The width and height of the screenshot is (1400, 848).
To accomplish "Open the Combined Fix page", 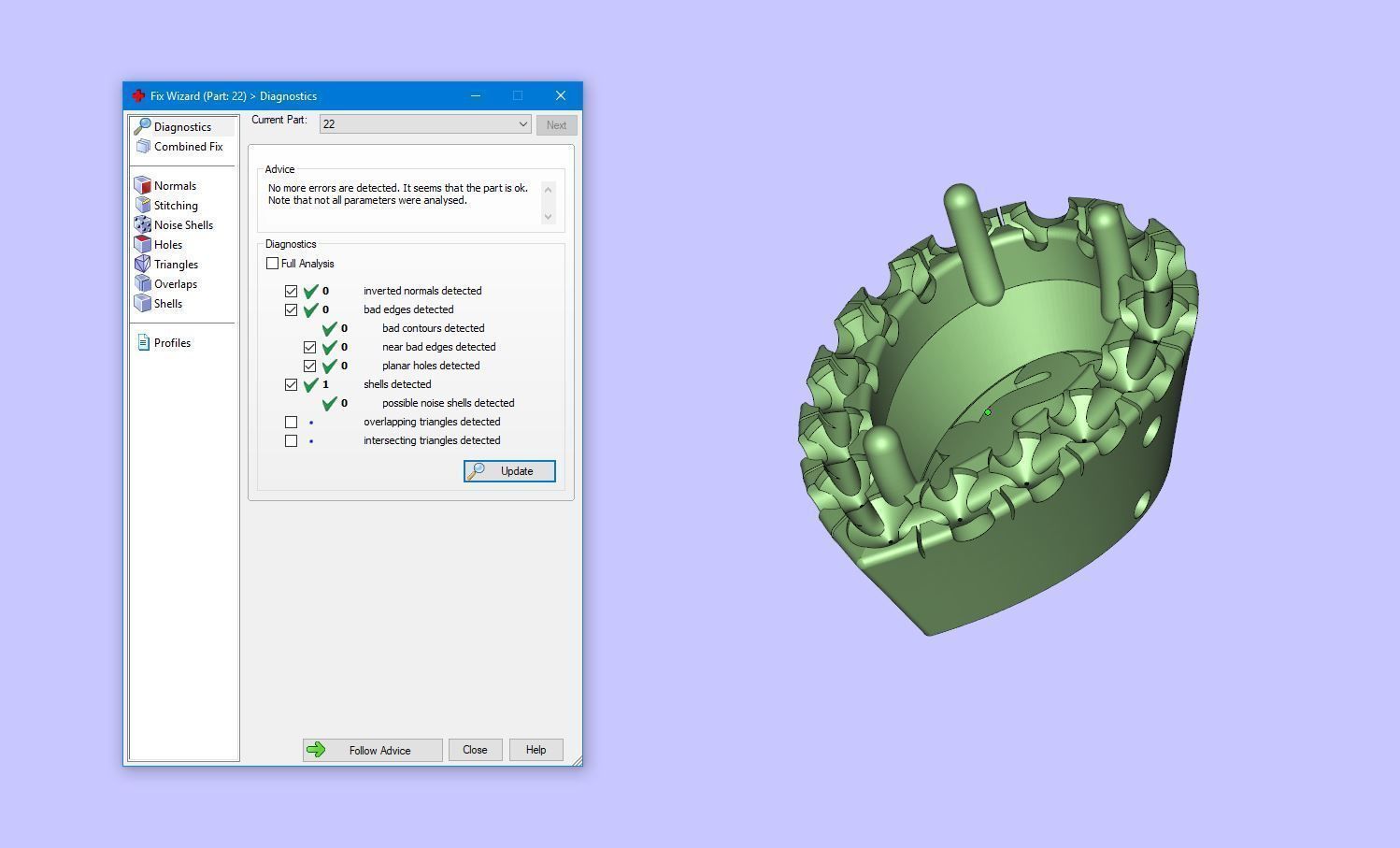I will click(x=189, y=147).
